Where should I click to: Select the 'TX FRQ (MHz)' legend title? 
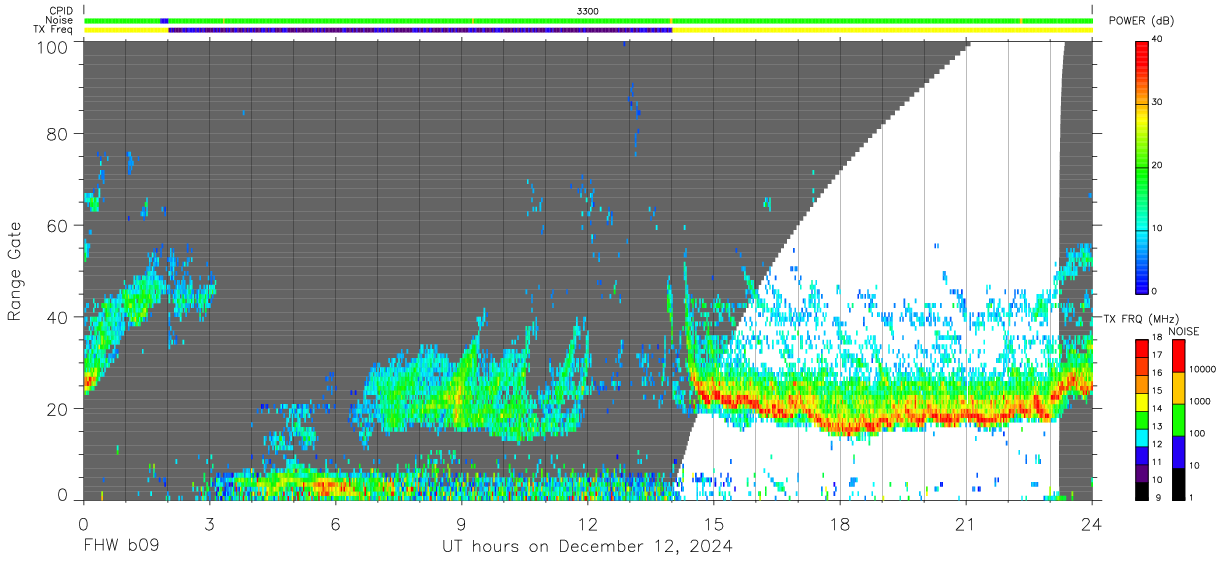tap(1140, 318)
